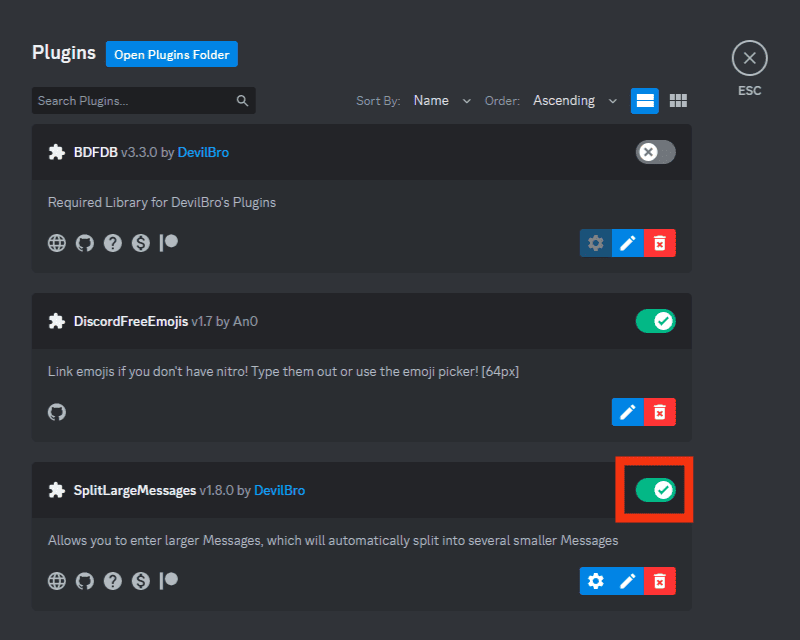Viewport: 800px width, 640px height.
Task: Edit BDFDB plugin with pencil icon
Action: (628, 243)
